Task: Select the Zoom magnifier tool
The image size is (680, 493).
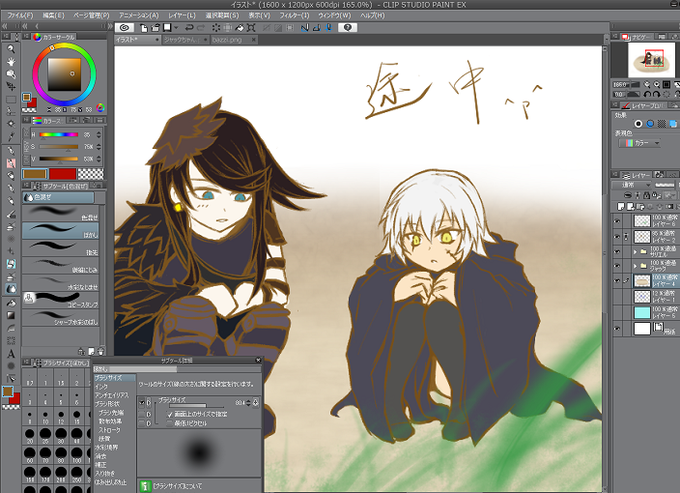Action: (11, 49)
